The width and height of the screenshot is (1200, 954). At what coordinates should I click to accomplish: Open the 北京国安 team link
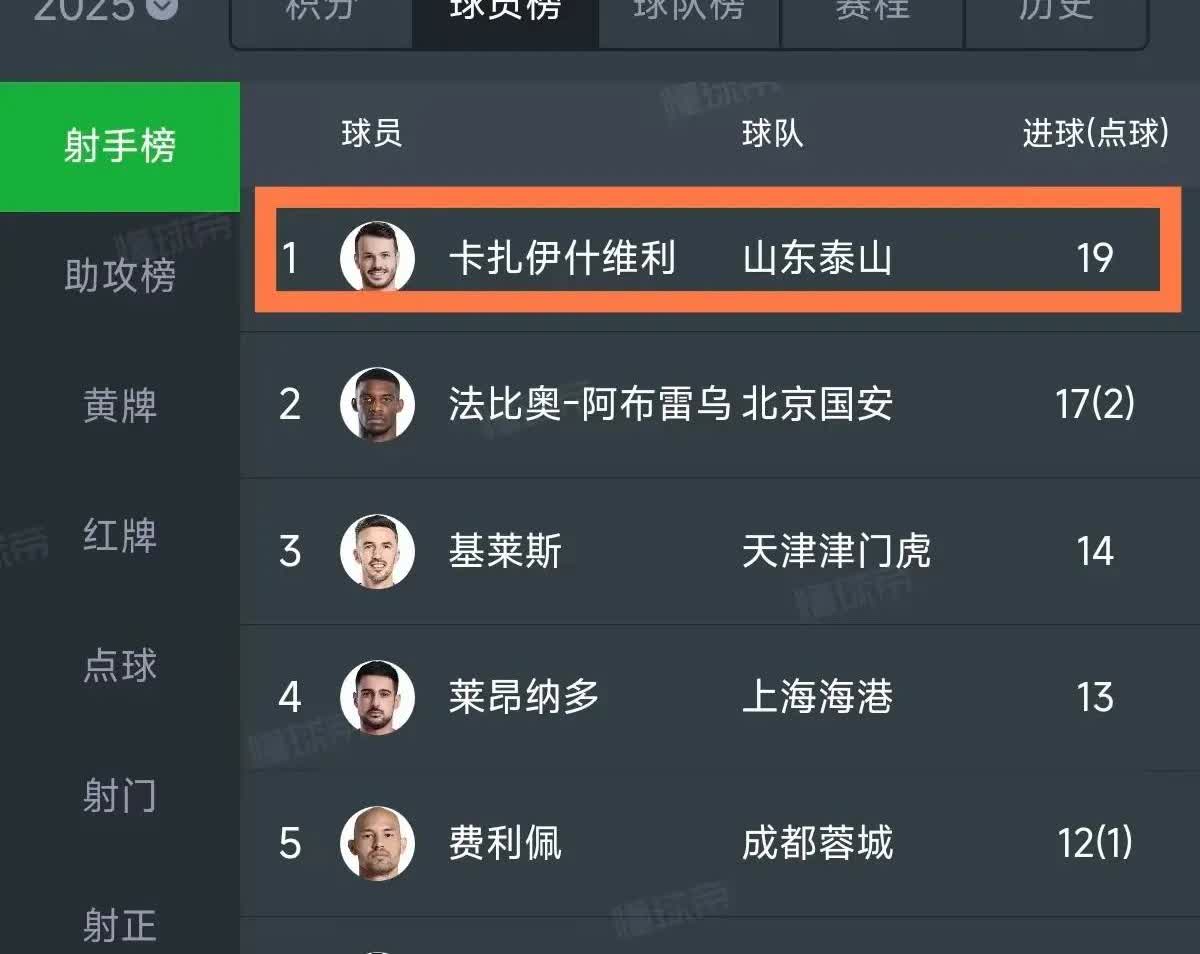point(817,405)
